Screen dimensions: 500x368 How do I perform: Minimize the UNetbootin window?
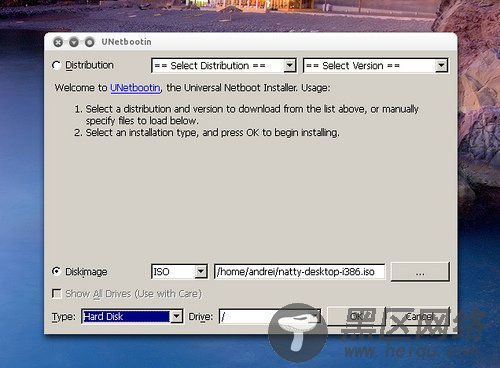pyautogui.click(x=74, y=42)
